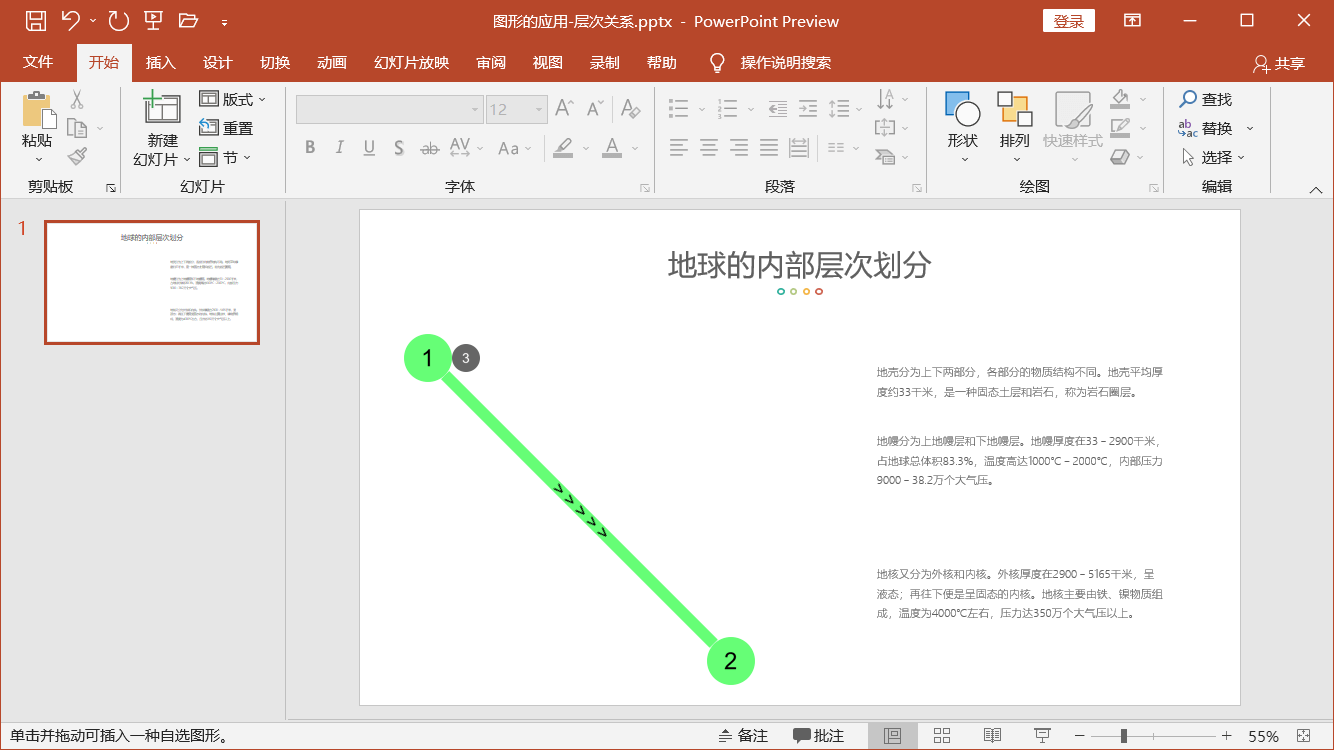
Task: Switch to the 动画 animations tab
Action: click(332, 62)
